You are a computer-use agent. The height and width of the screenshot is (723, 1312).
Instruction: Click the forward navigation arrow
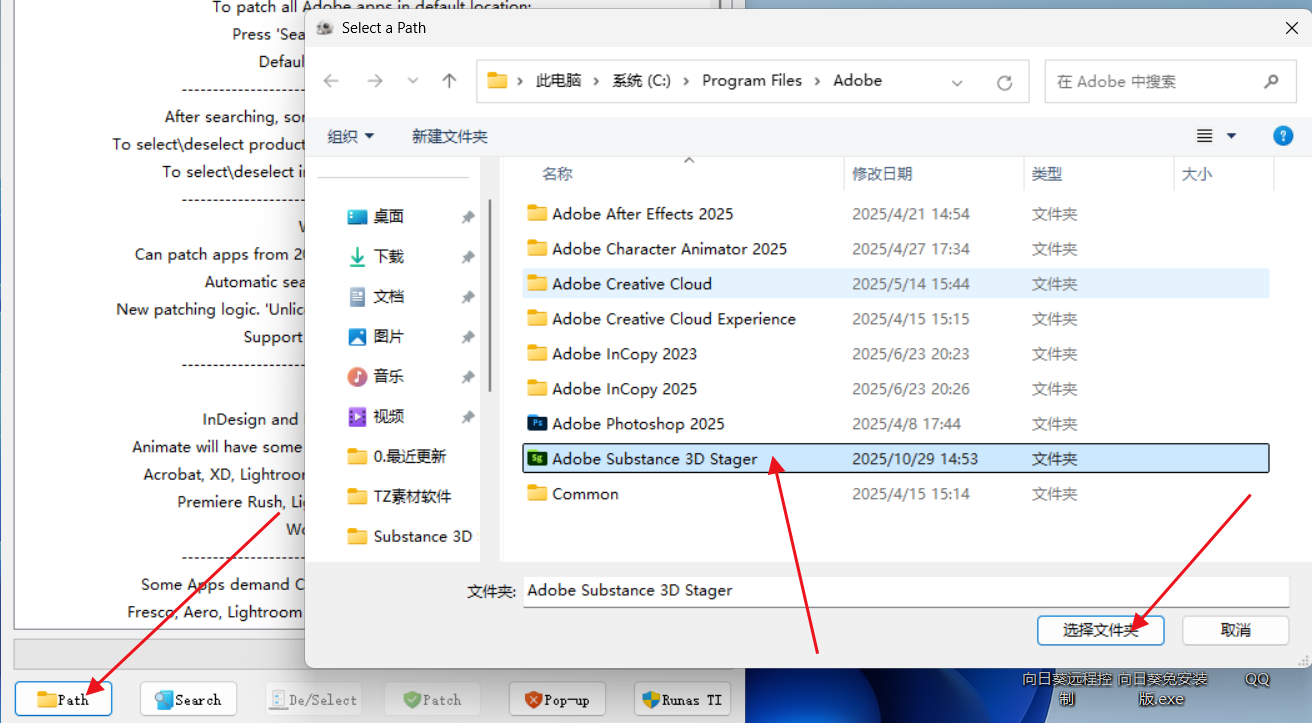point(375,82)
